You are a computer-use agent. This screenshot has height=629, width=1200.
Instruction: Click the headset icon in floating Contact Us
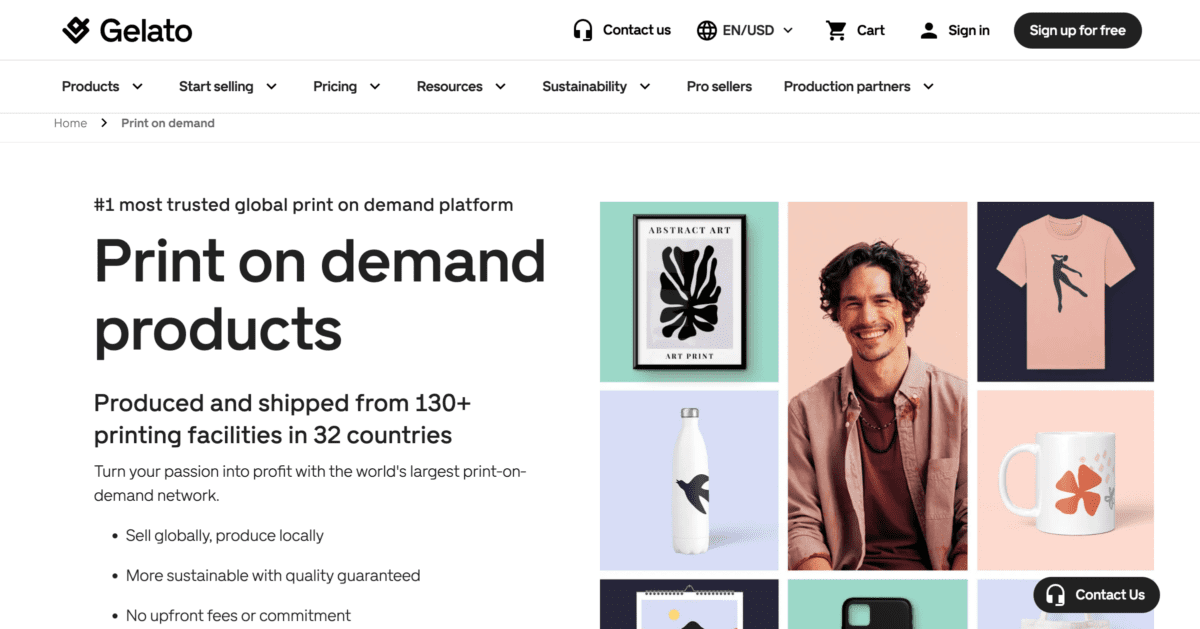1055,595
